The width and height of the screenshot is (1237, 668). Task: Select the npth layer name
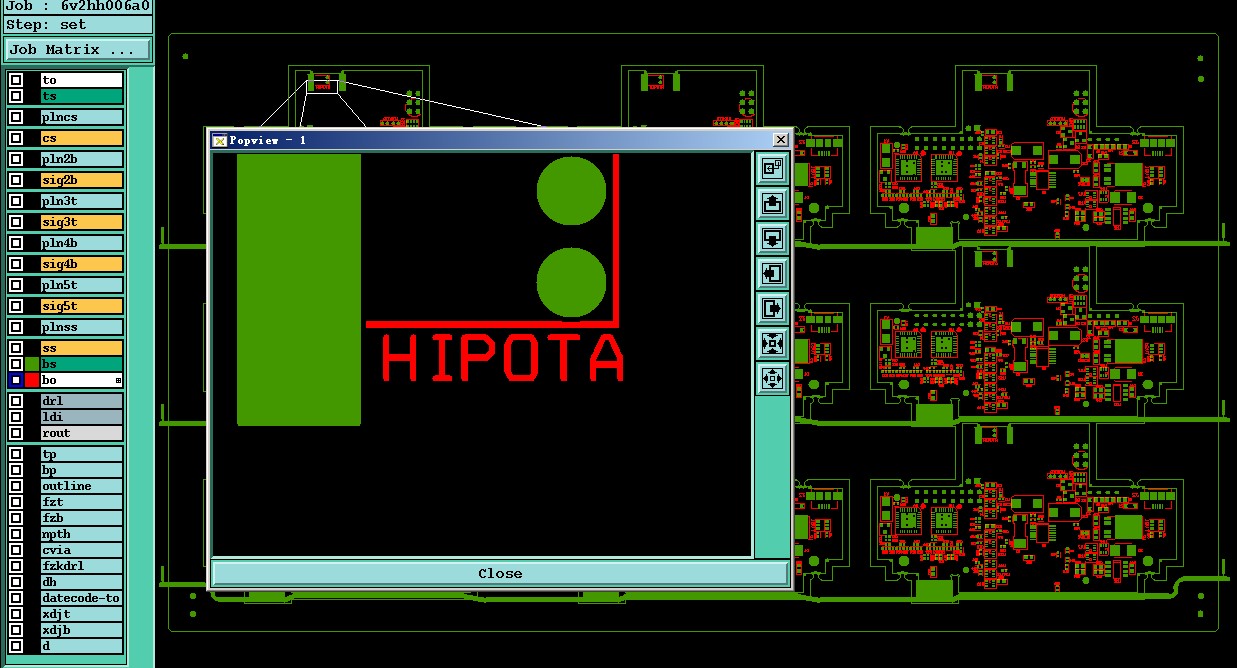click(82, 534)
